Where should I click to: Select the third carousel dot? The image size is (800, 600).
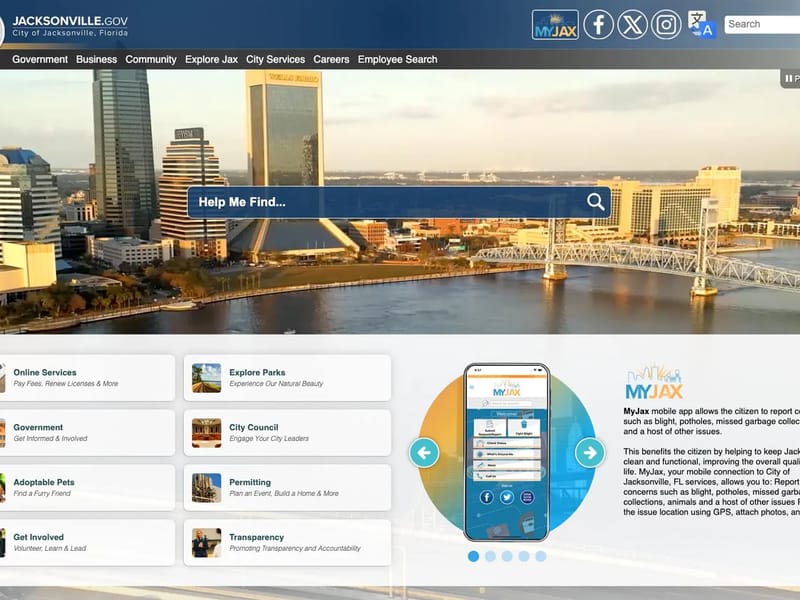point(507,556)
